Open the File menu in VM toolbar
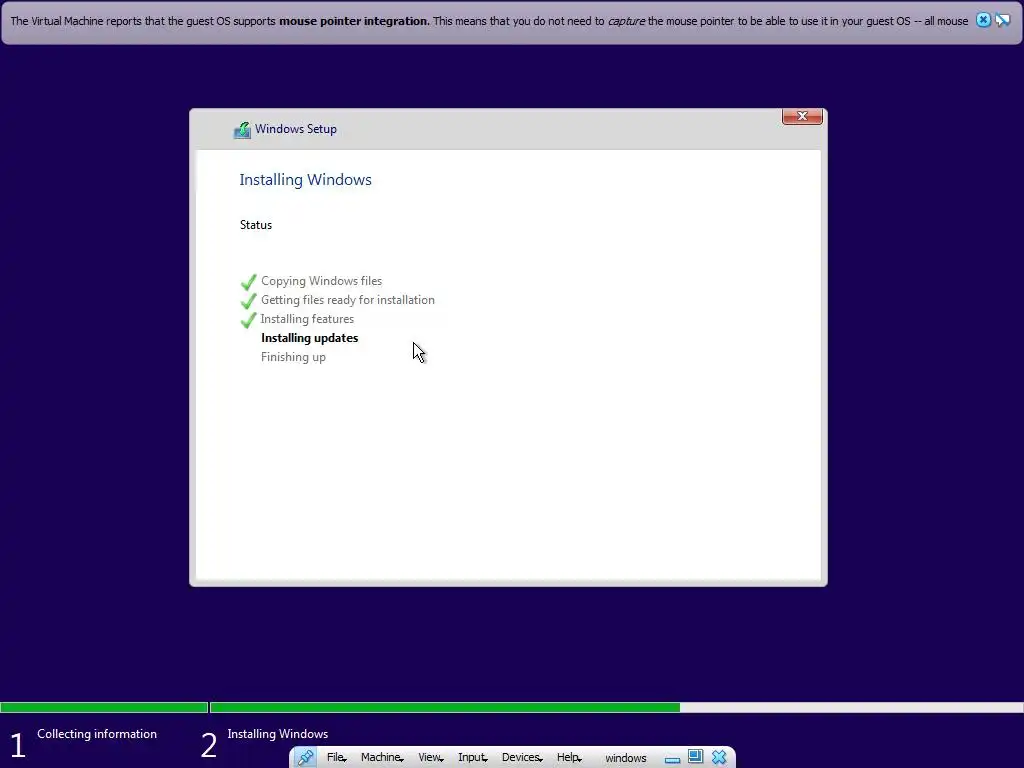This screenshot has width=1024, height=768. pos(336,758)
